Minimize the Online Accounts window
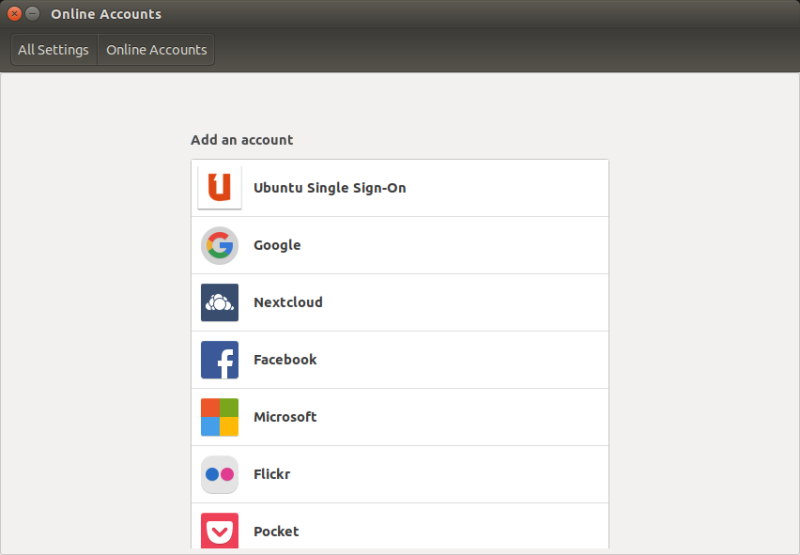Viewport: 800px width, 555px height. tap(32, 14)
